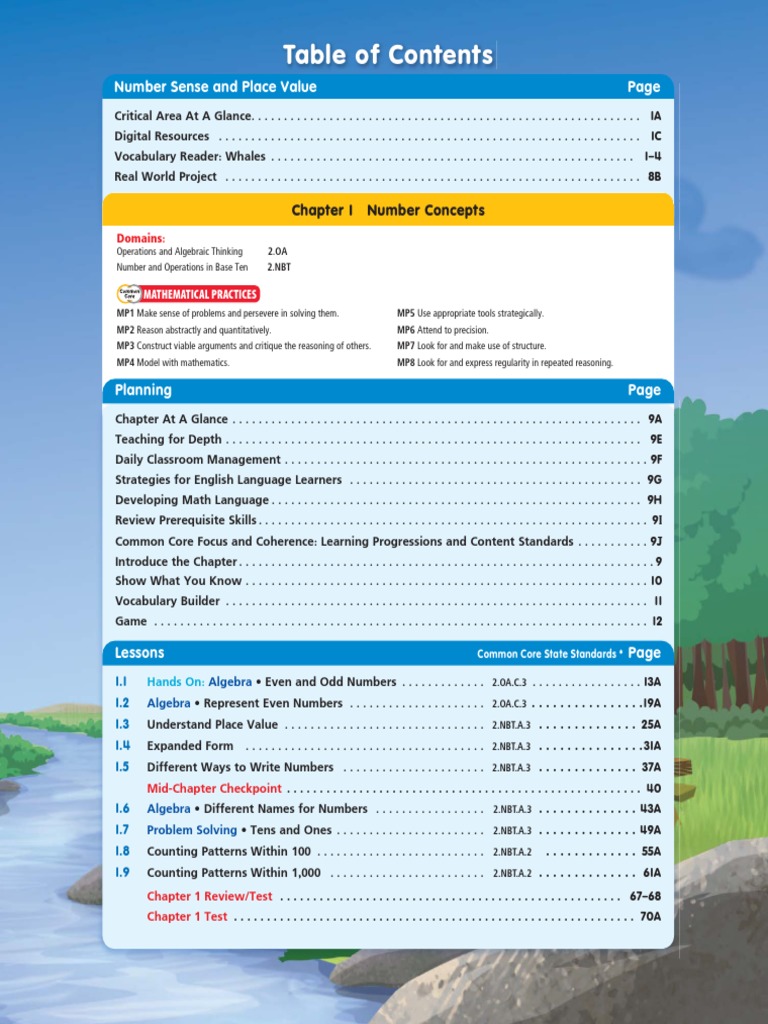Click page number 70A
Screen dimensions: 768x1024
pos(650,916)
